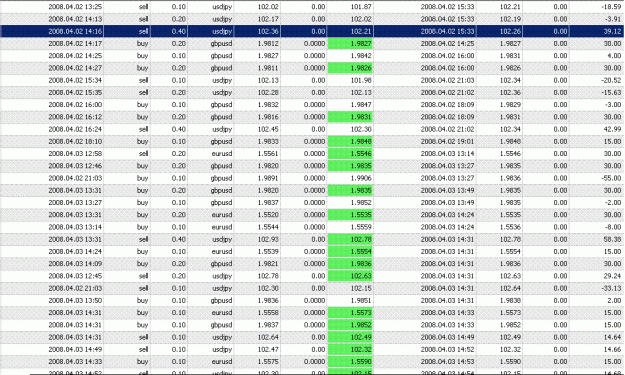The height and width of the screenshot is (375, 625).
Task: Click the open time 2008.04.03 12:58
Action: point(75,154)
